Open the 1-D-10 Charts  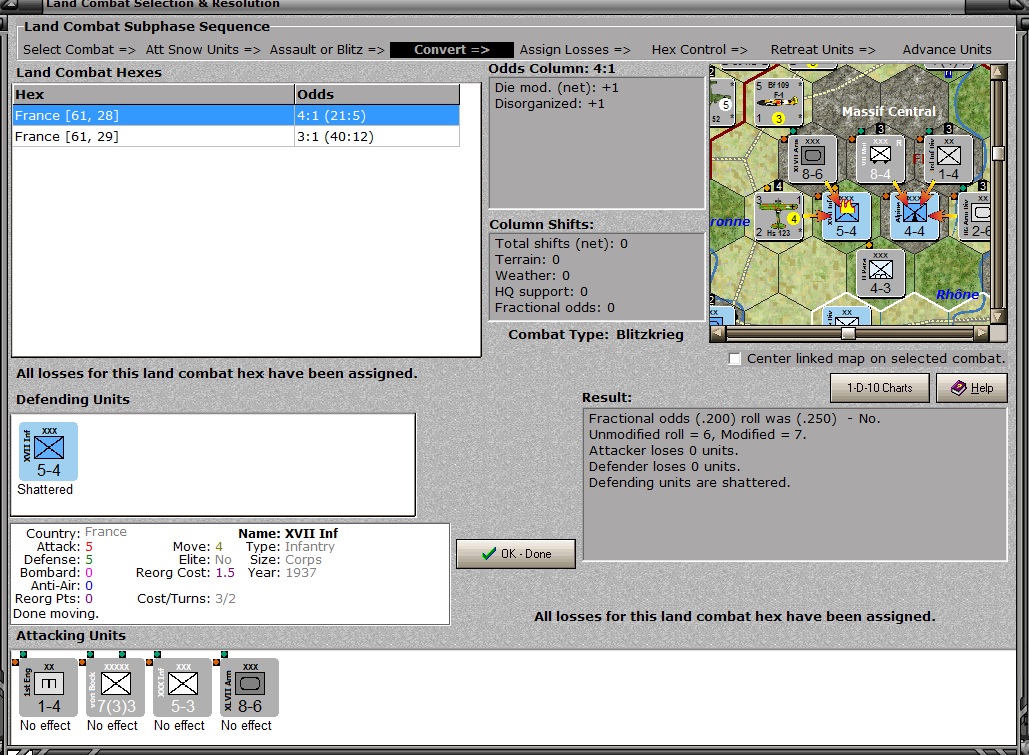879,388
